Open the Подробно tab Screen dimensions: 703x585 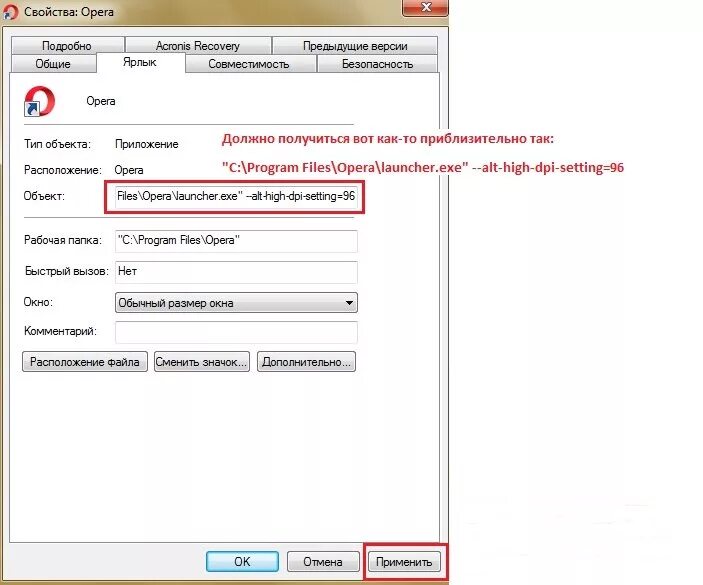pos(67,46)
